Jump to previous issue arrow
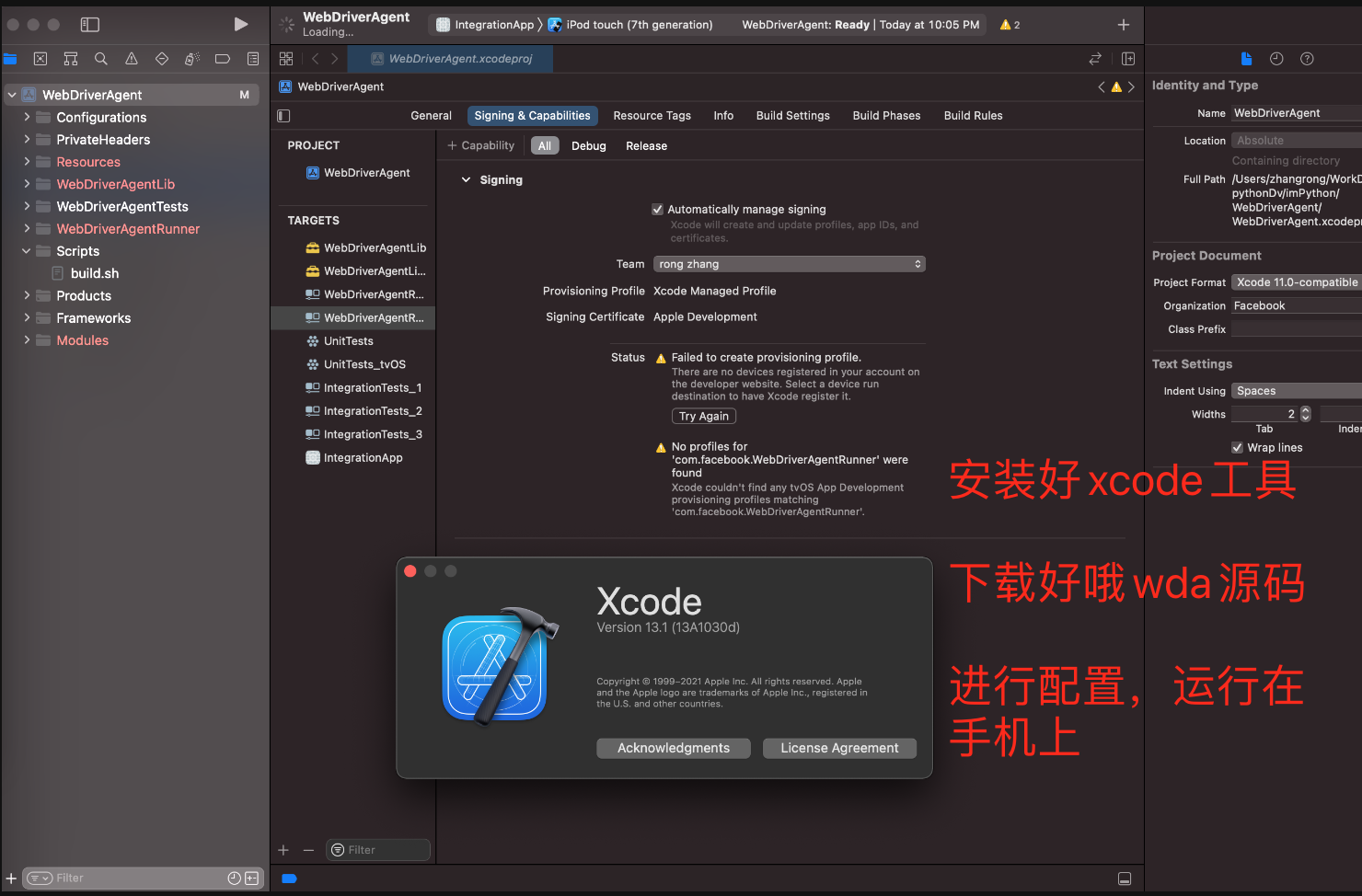This screenshot has height=896, width=1362. (1102, 87)
